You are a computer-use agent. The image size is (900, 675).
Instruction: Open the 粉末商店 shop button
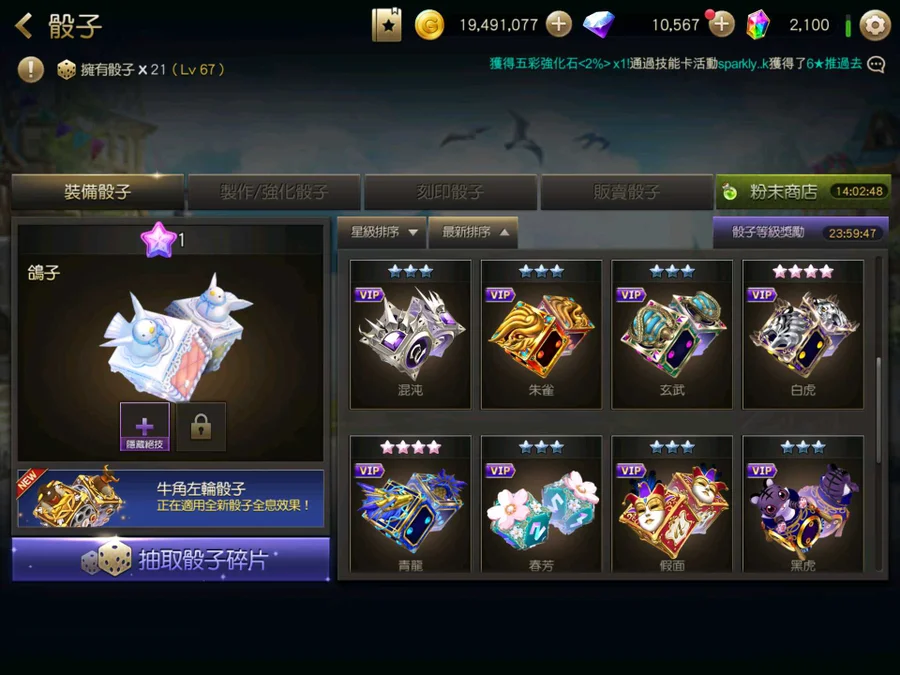point(803,192)
